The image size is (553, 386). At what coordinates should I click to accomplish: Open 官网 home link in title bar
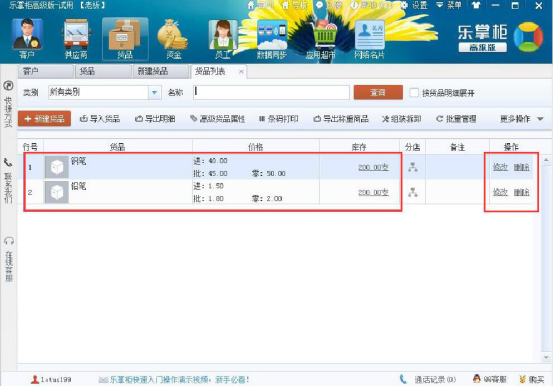(x=261, y=5)
